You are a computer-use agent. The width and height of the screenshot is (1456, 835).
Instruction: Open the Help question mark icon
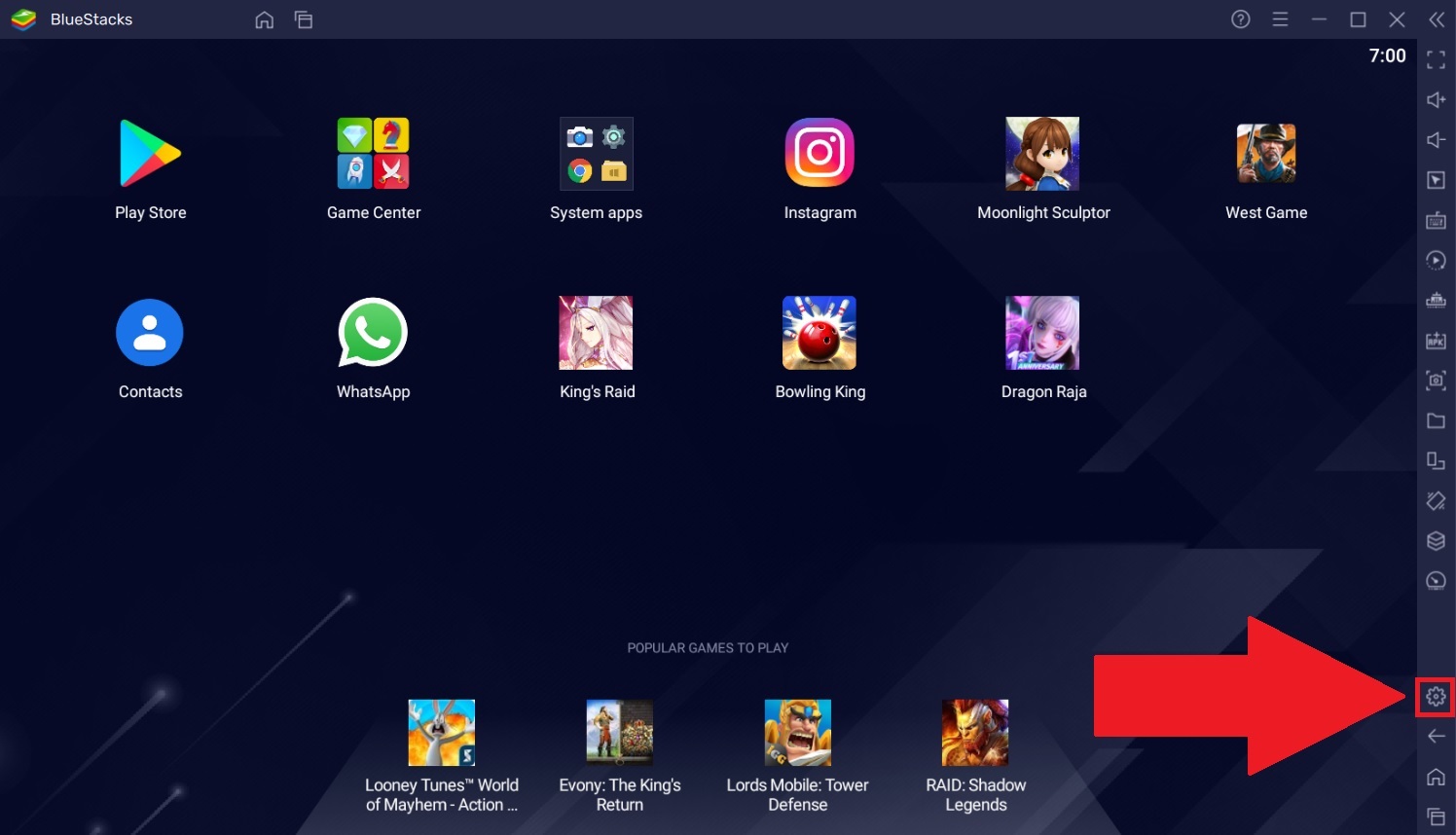(1241, 19)
